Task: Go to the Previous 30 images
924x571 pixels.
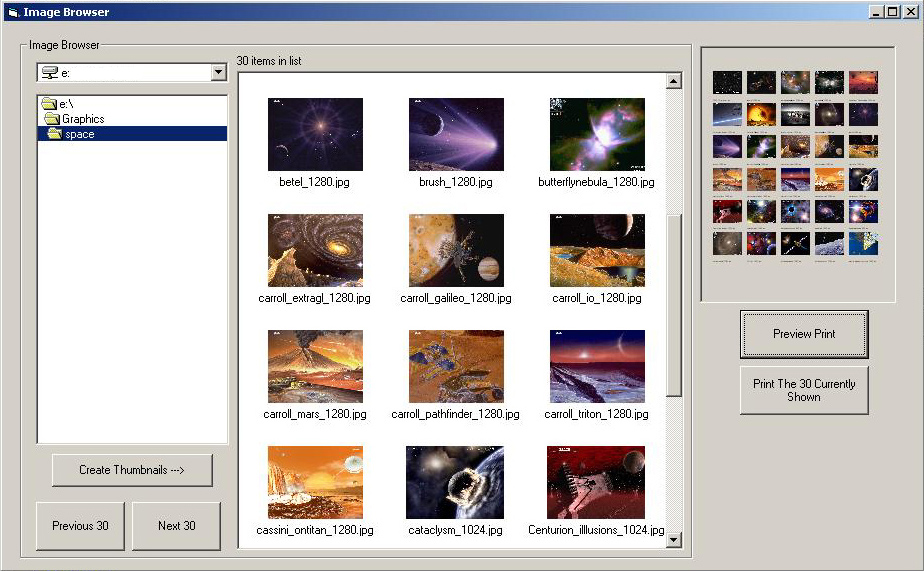Action: click(80, 526)
